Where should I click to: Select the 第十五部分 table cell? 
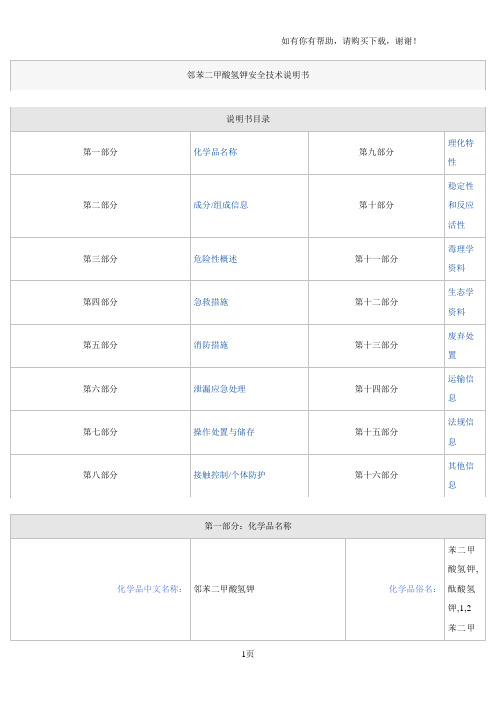point(376,432)
